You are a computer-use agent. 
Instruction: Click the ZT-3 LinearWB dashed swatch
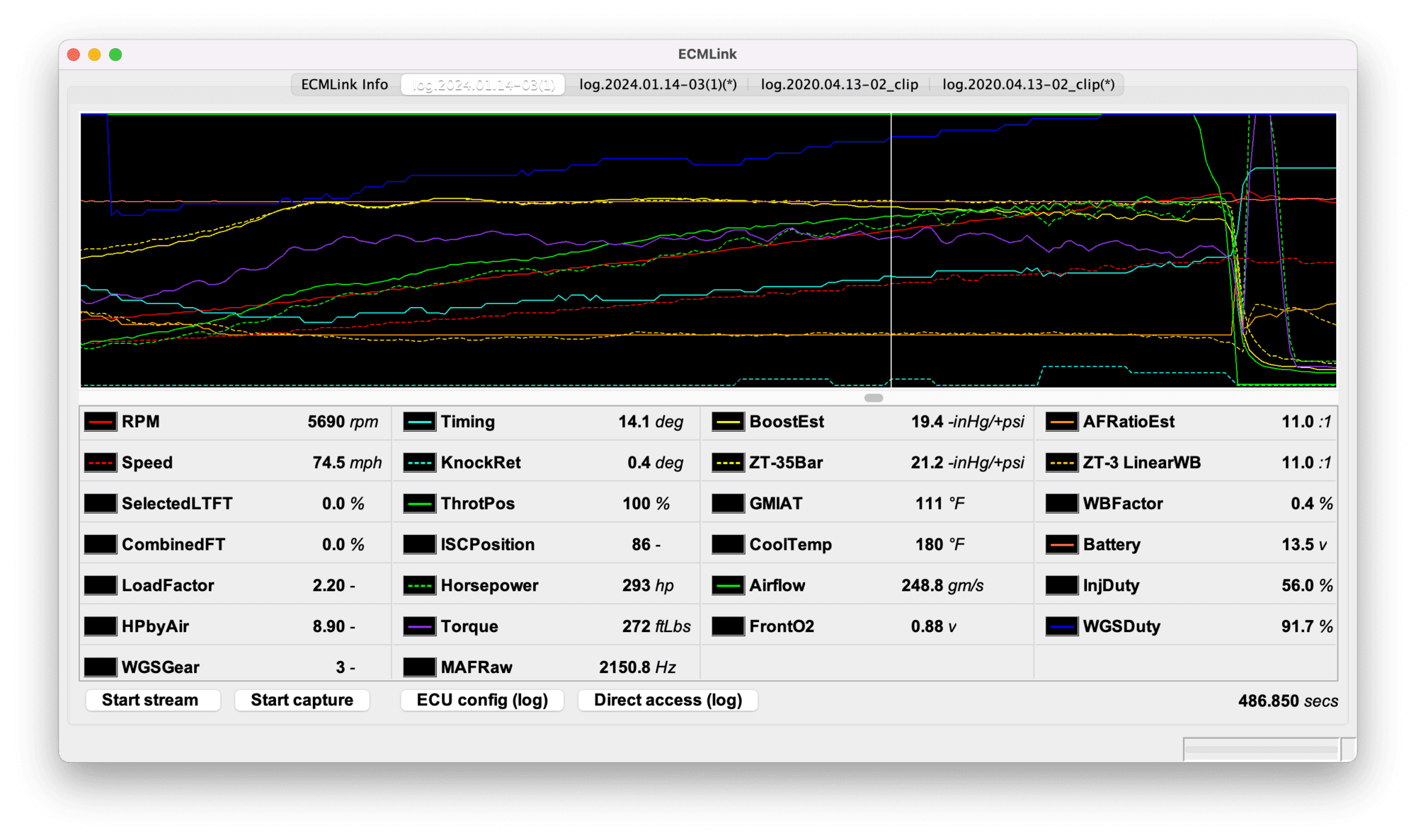pos(1062,463)
